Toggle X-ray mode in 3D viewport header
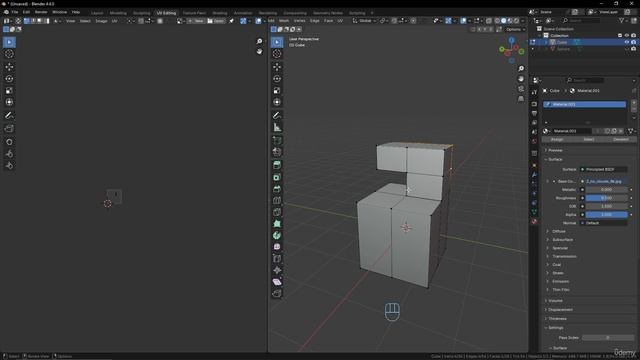640x360 pixels. pyautogui.click(x=489, y=21)
